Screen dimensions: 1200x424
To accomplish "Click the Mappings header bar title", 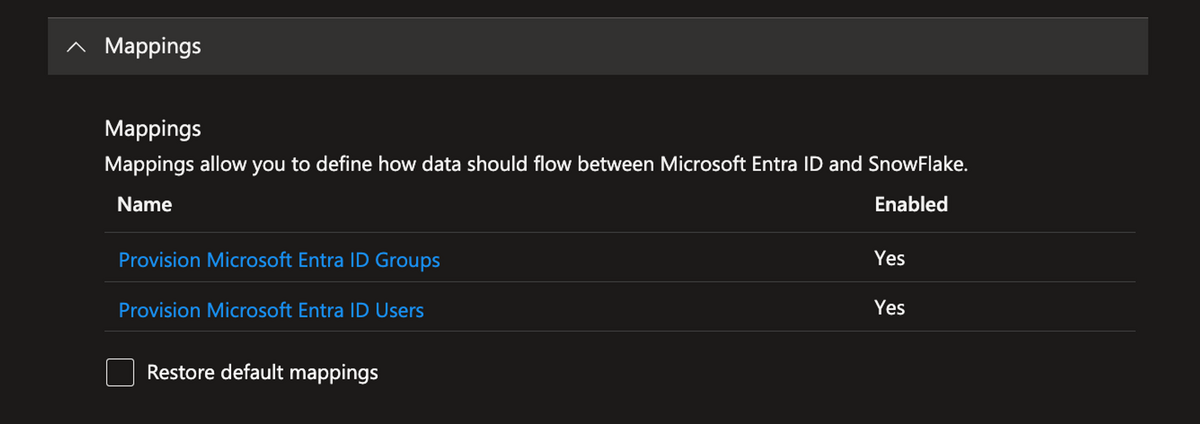I will (153, 47).
